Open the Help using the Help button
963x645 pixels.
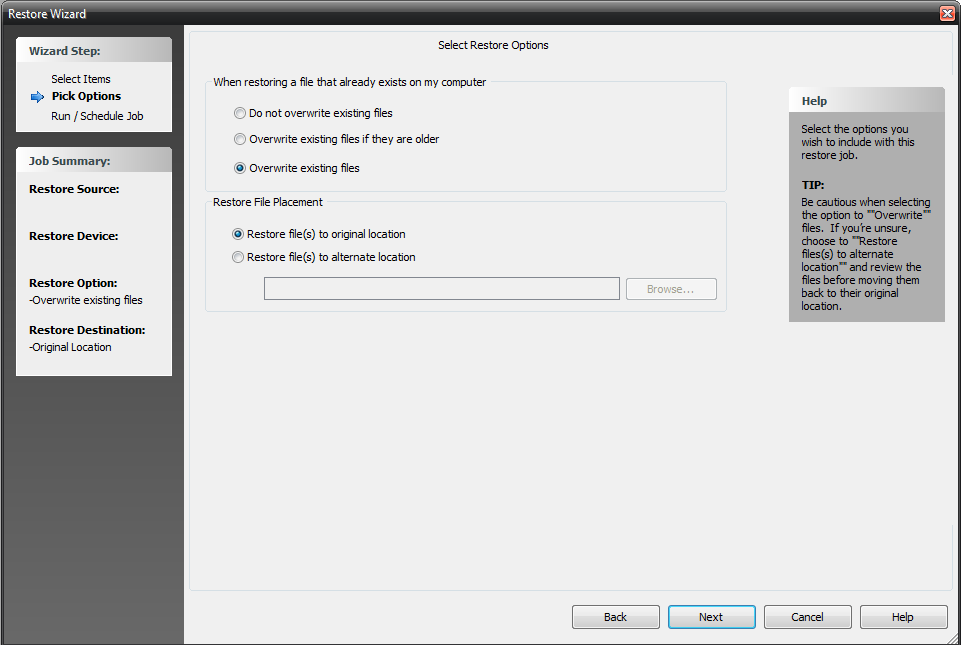[x=903, y=616]
